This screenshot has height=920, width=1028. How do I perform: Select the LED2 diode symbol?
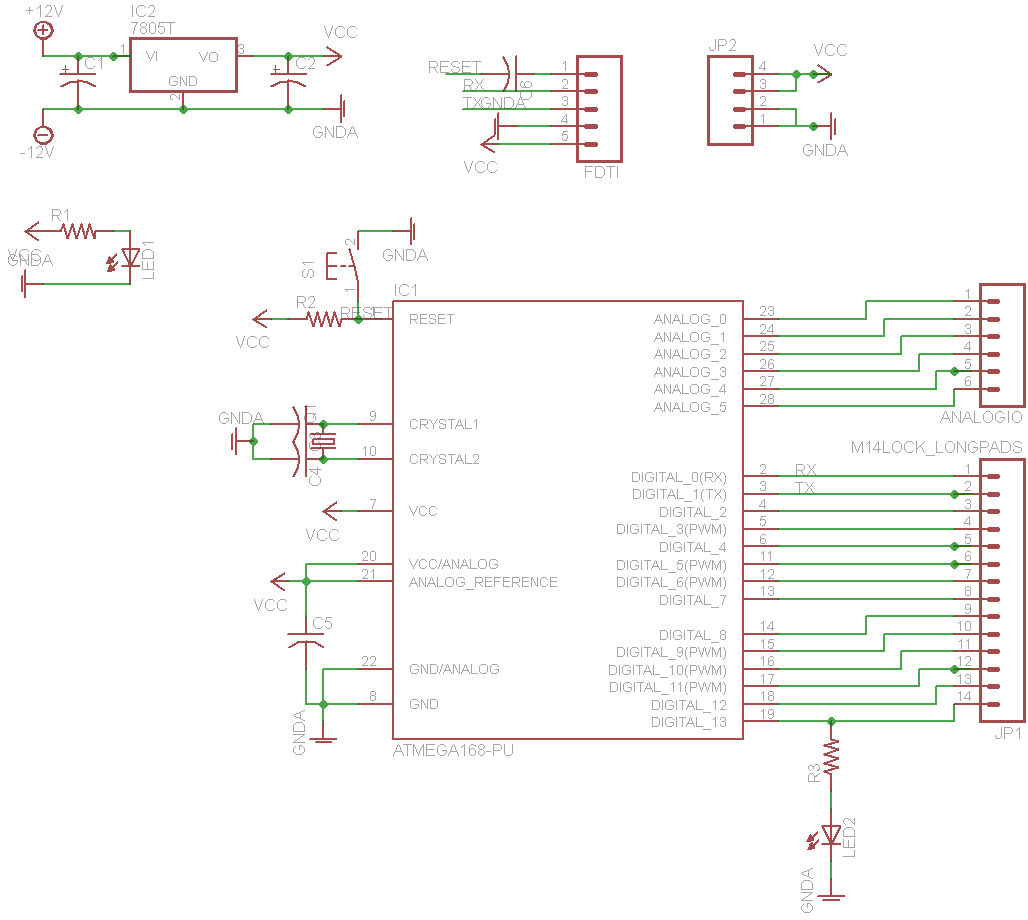[830, 834]
